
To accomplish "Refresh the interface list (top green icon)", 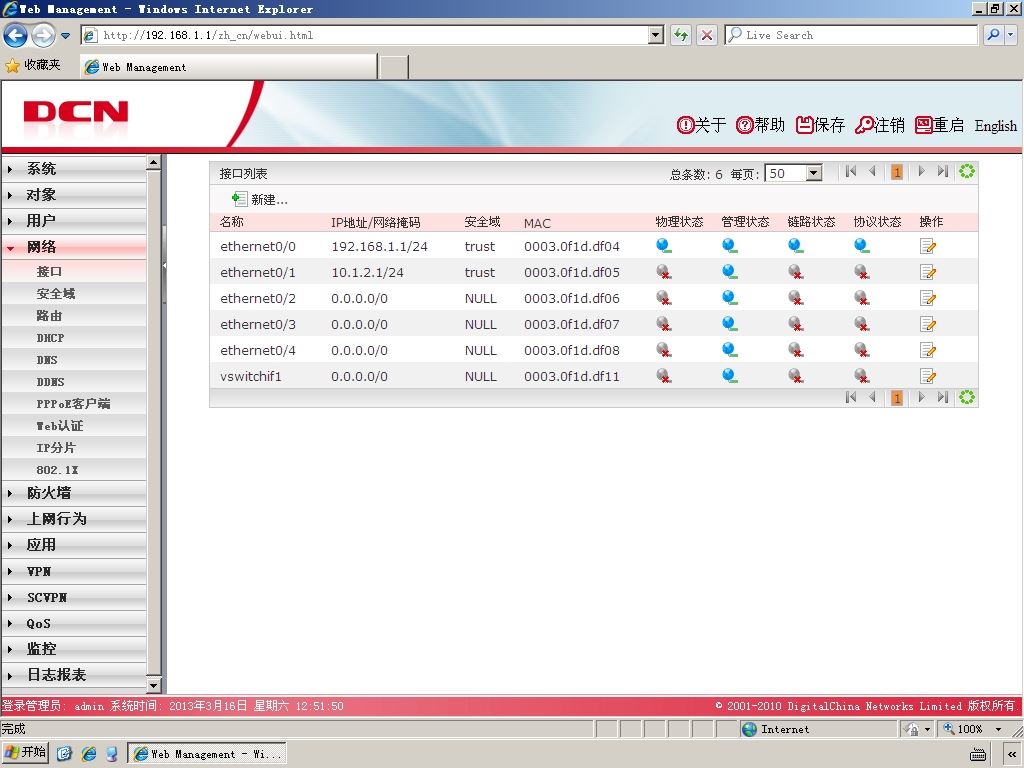I will [x=967, y=172].
